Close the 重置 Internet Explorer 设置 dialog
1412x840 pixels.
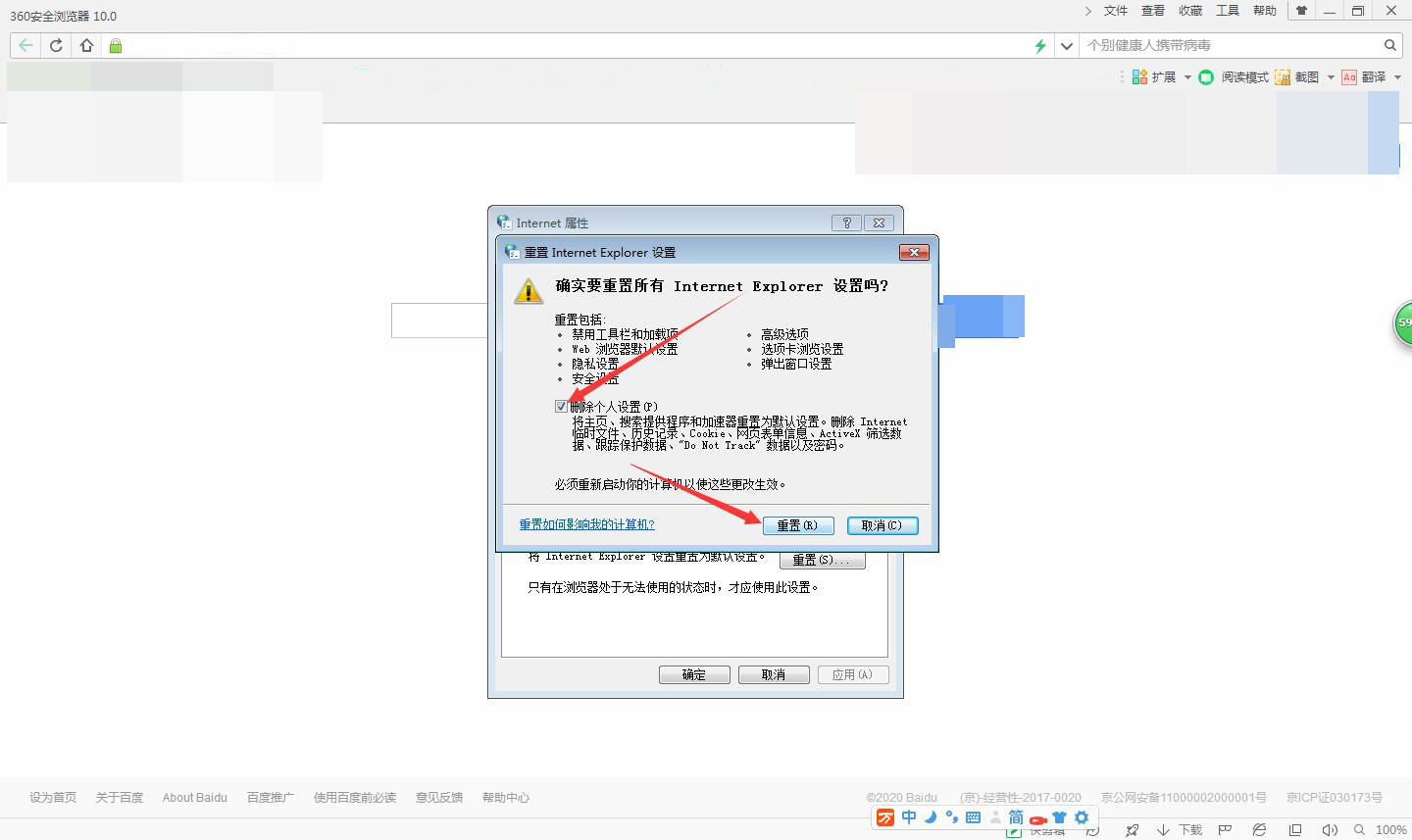coord(914,252)
